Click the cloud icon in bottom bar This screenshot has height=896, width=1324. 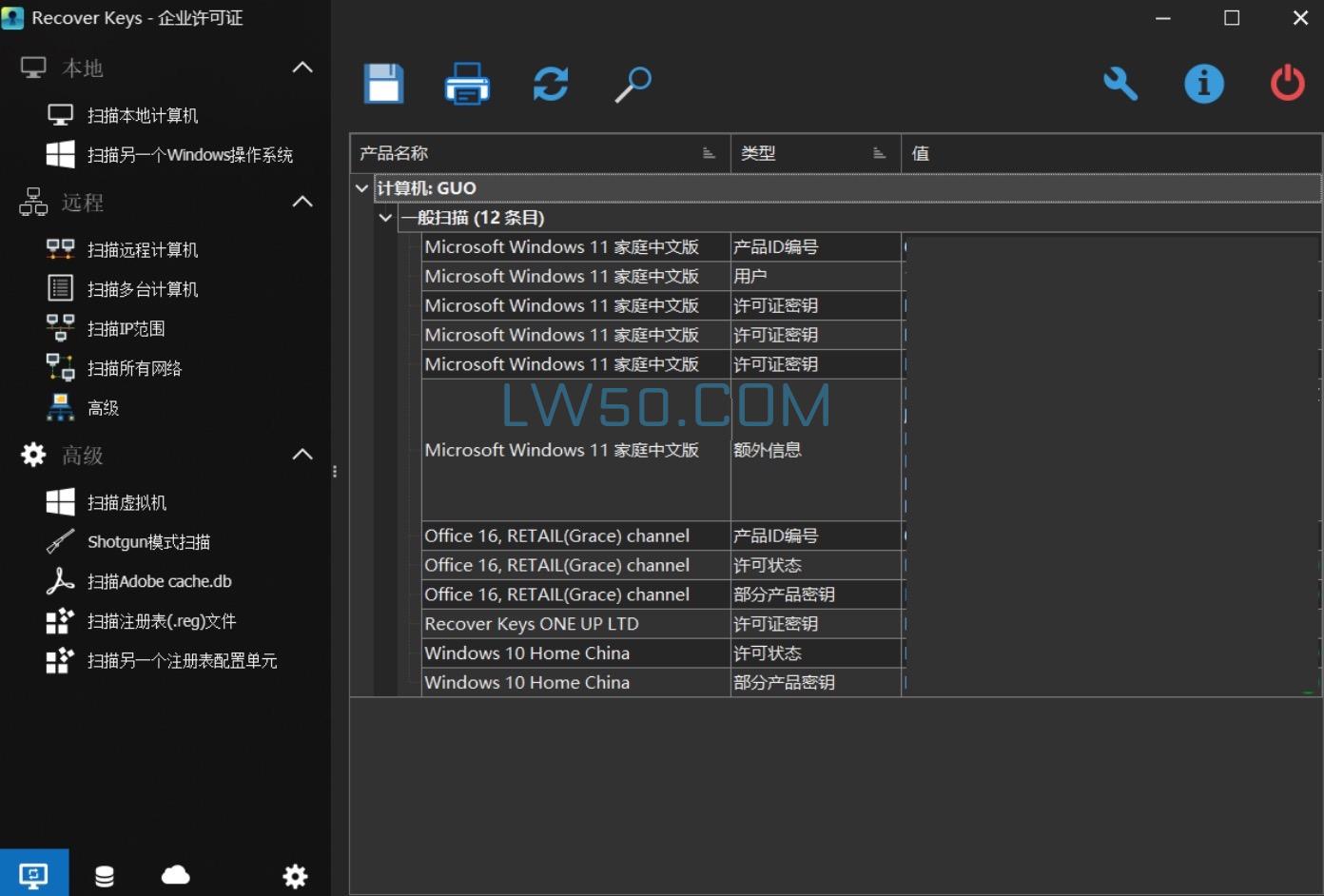click(175, 875)
